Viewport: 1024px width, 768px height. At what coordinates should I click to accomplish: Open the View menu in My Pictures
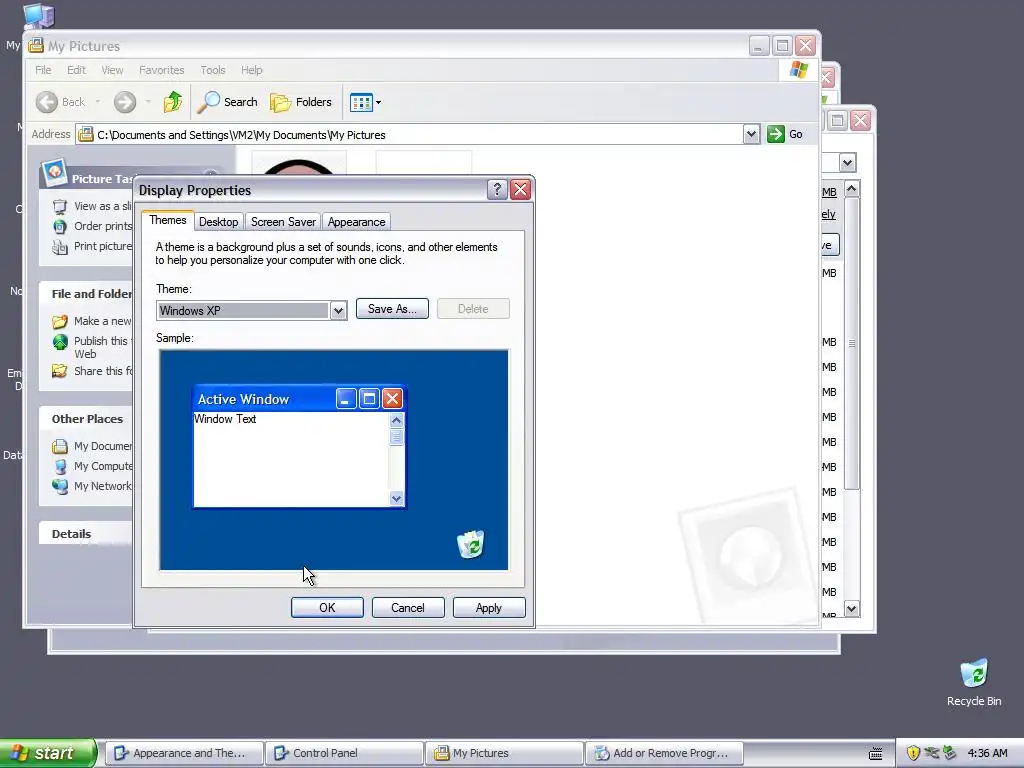112,70
